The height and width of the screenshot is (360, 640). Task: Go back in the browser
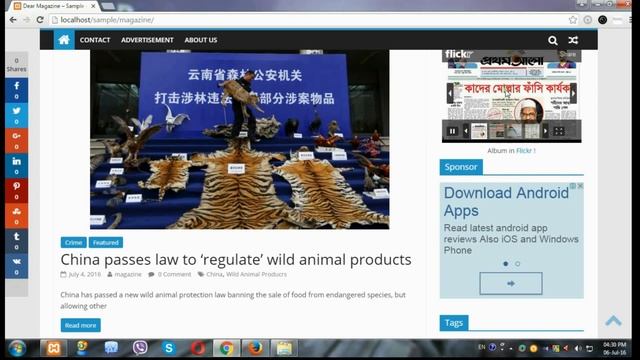(13, 20)
